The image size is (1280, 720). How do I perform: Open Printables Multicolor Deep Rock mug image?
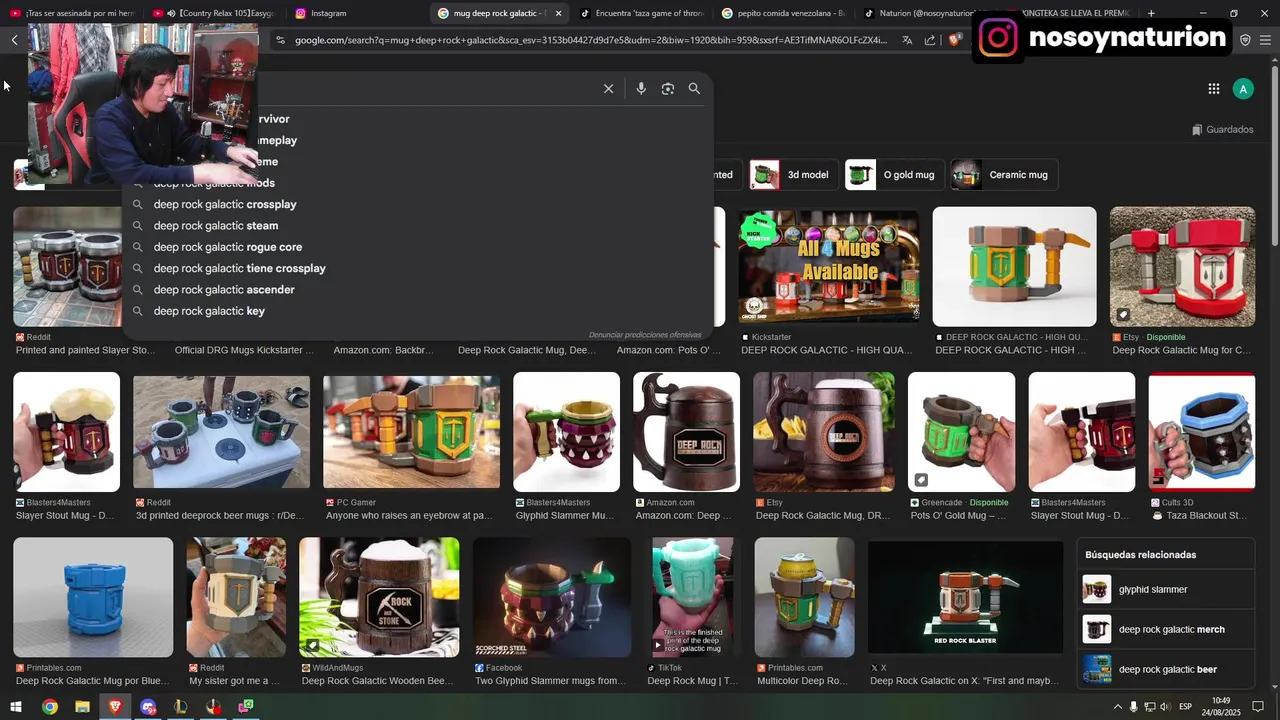point(804,598)
